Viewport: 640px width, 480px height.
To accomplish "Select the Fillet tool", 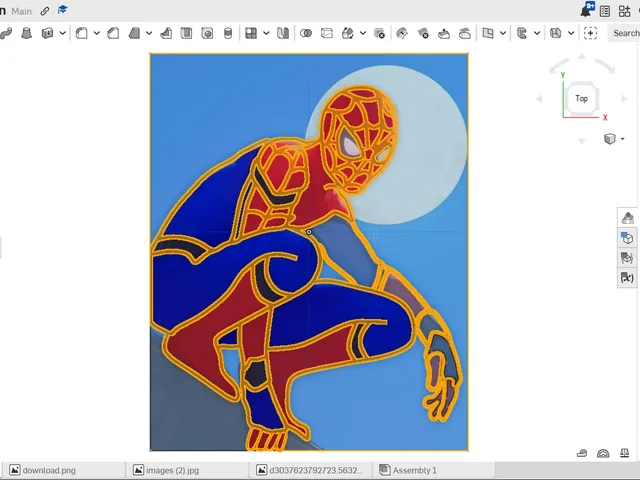I will pyautogui.click(x=82, y=33).
